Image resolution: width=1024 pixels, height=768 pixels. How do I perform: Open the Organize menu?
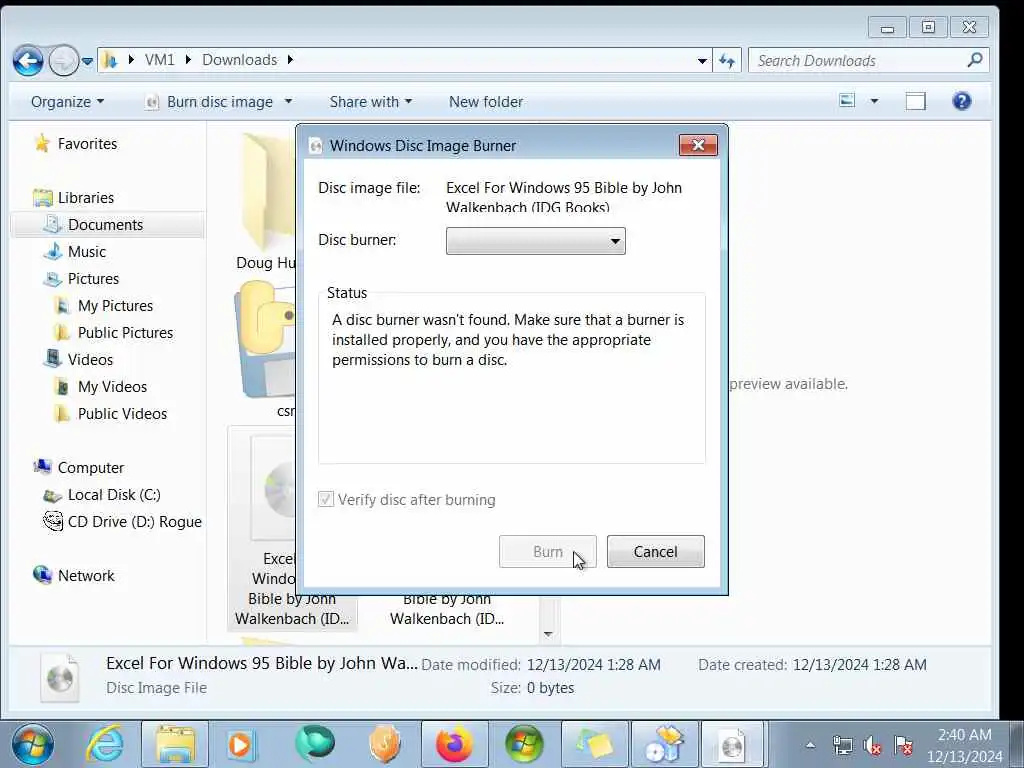pyautogui.click(x=67, y=102)
